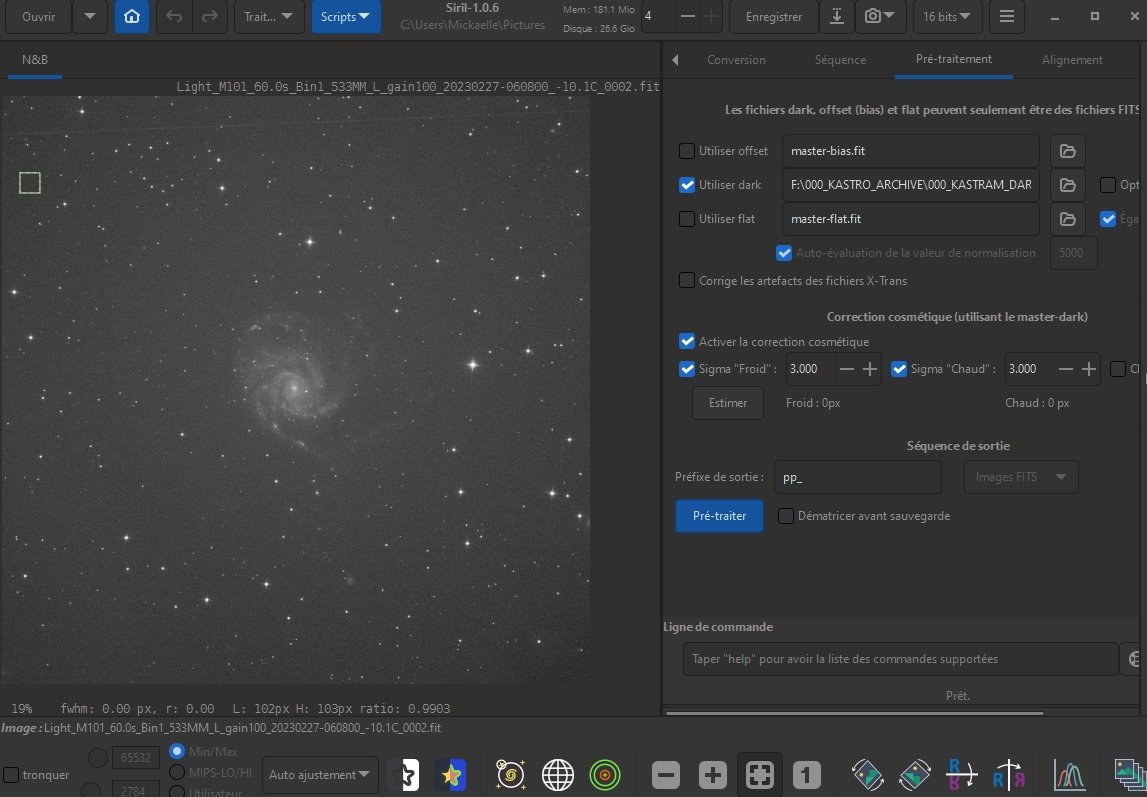1147x797 pixels.
Task: Open the Alignement tab
Action: pyautogui.click(x=1072, y=60)
